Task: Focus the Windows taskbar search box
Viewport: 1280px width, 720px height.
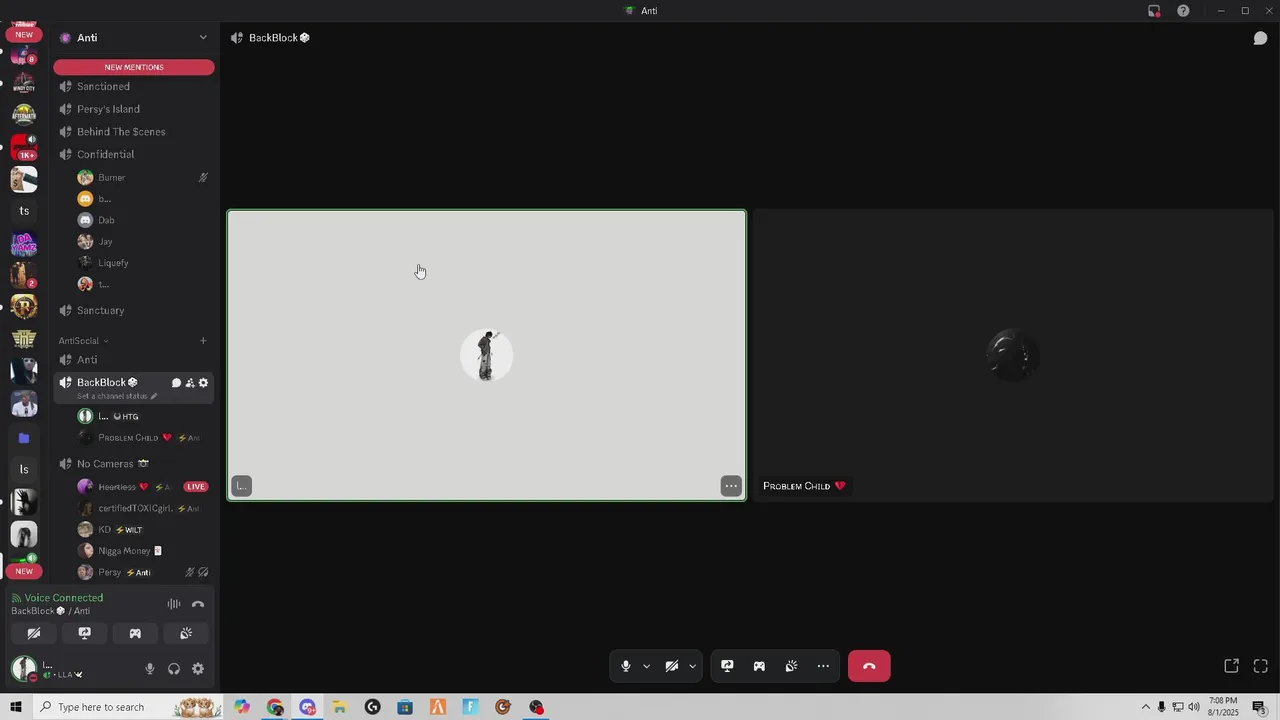Action: 127,707
